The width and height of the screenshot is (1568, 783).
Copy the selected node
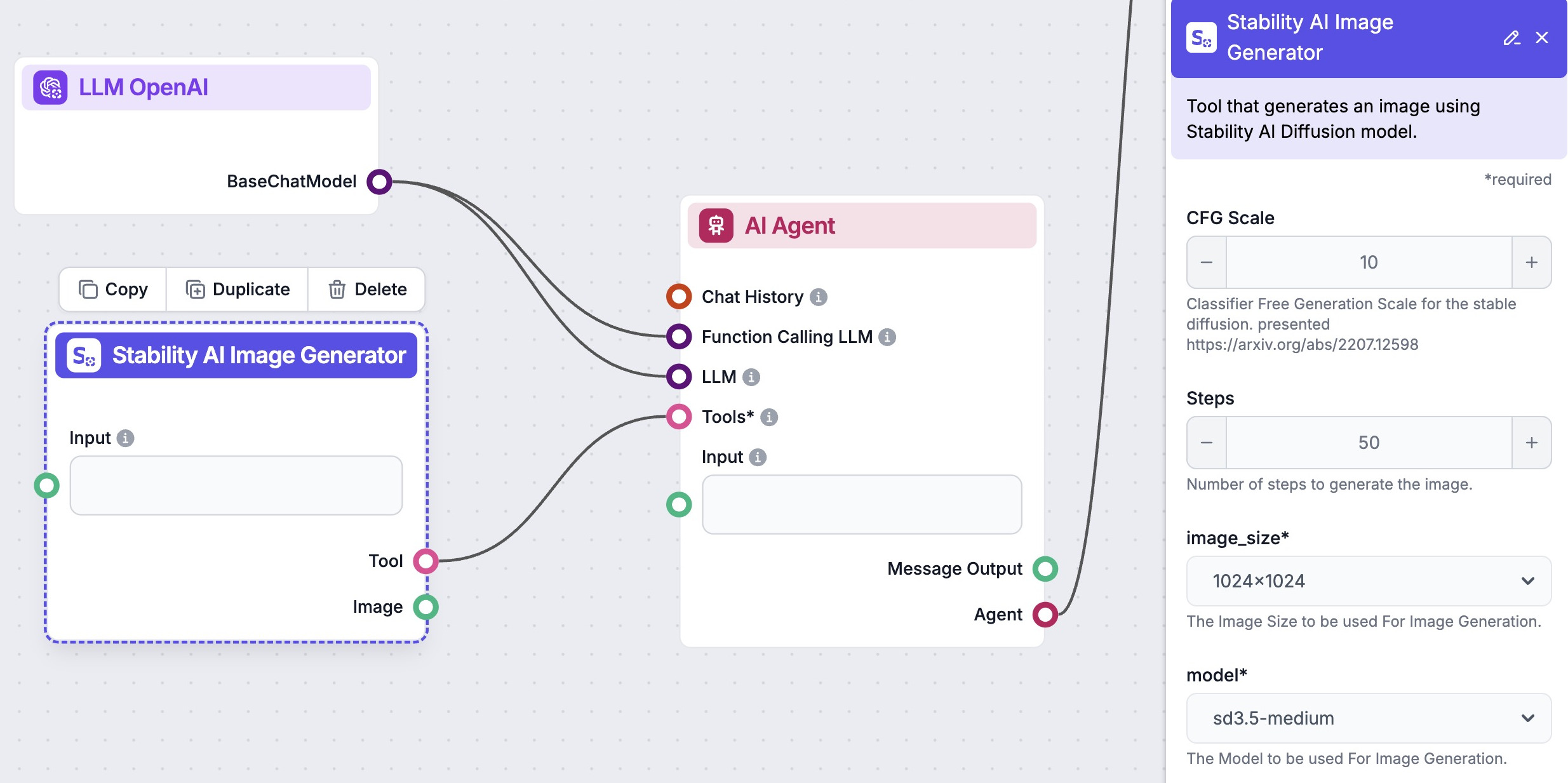click(113, 290)
